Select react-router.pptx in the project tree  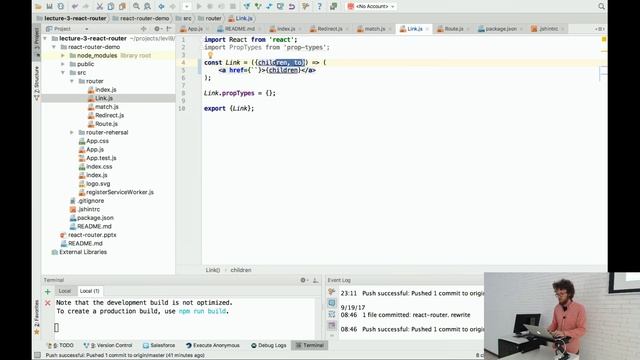point(92,235)
